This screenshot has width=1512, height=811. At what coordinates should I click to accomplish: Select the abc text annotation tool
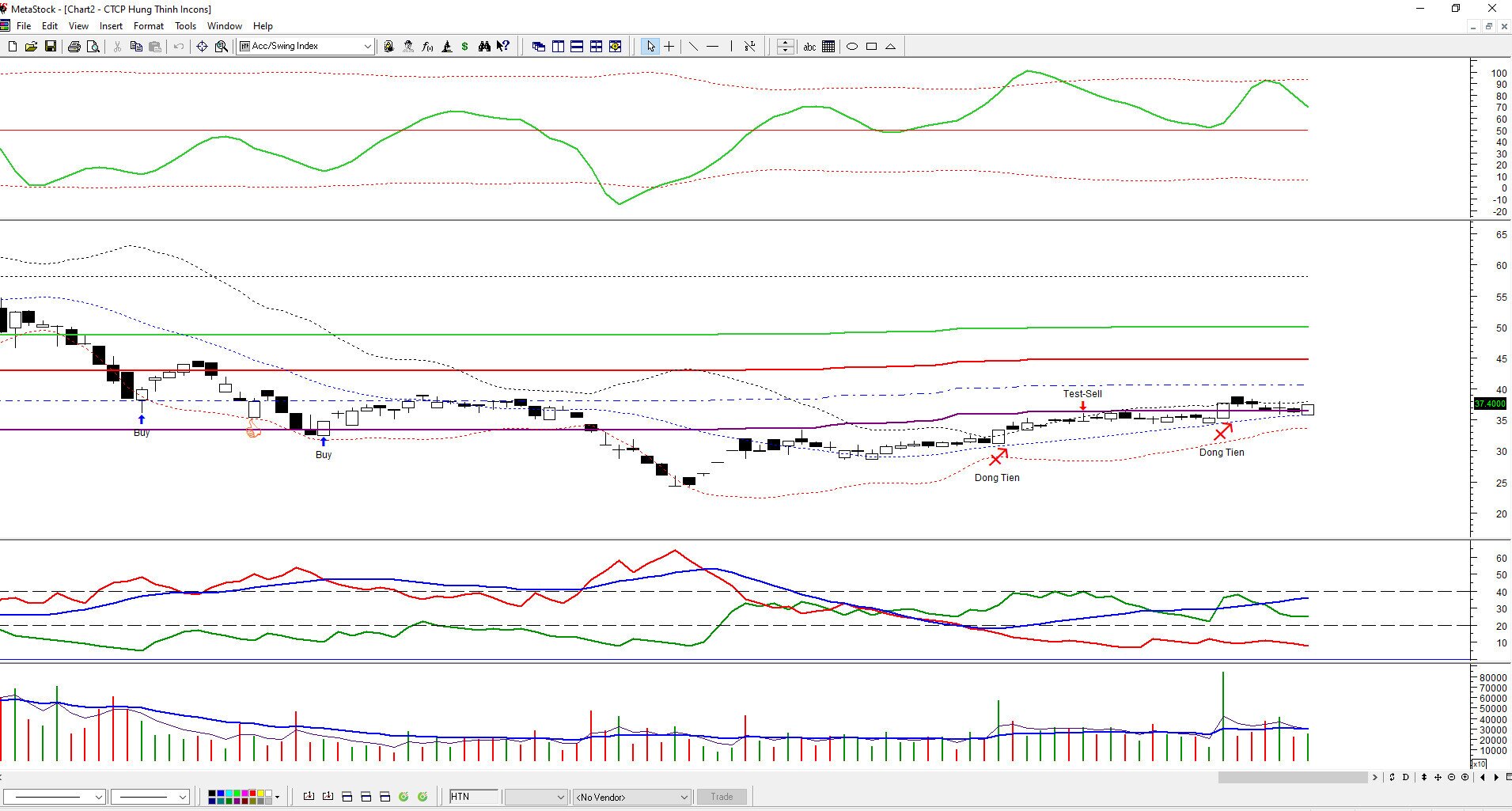[x=809, y=47]
